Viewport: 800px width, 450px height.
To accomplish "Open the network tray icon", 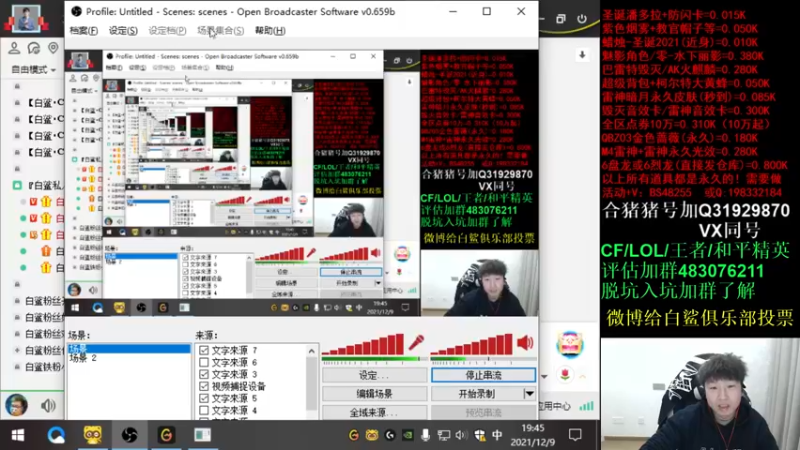I will (x=443, y=435).
